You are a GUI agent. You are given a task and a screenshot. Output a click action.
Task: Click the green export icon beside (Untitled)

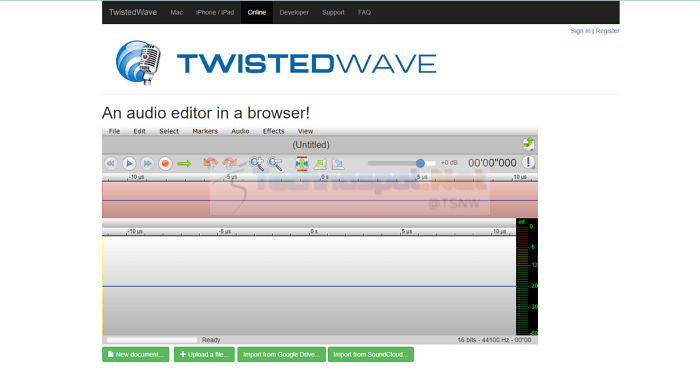[x=529, y=144]
